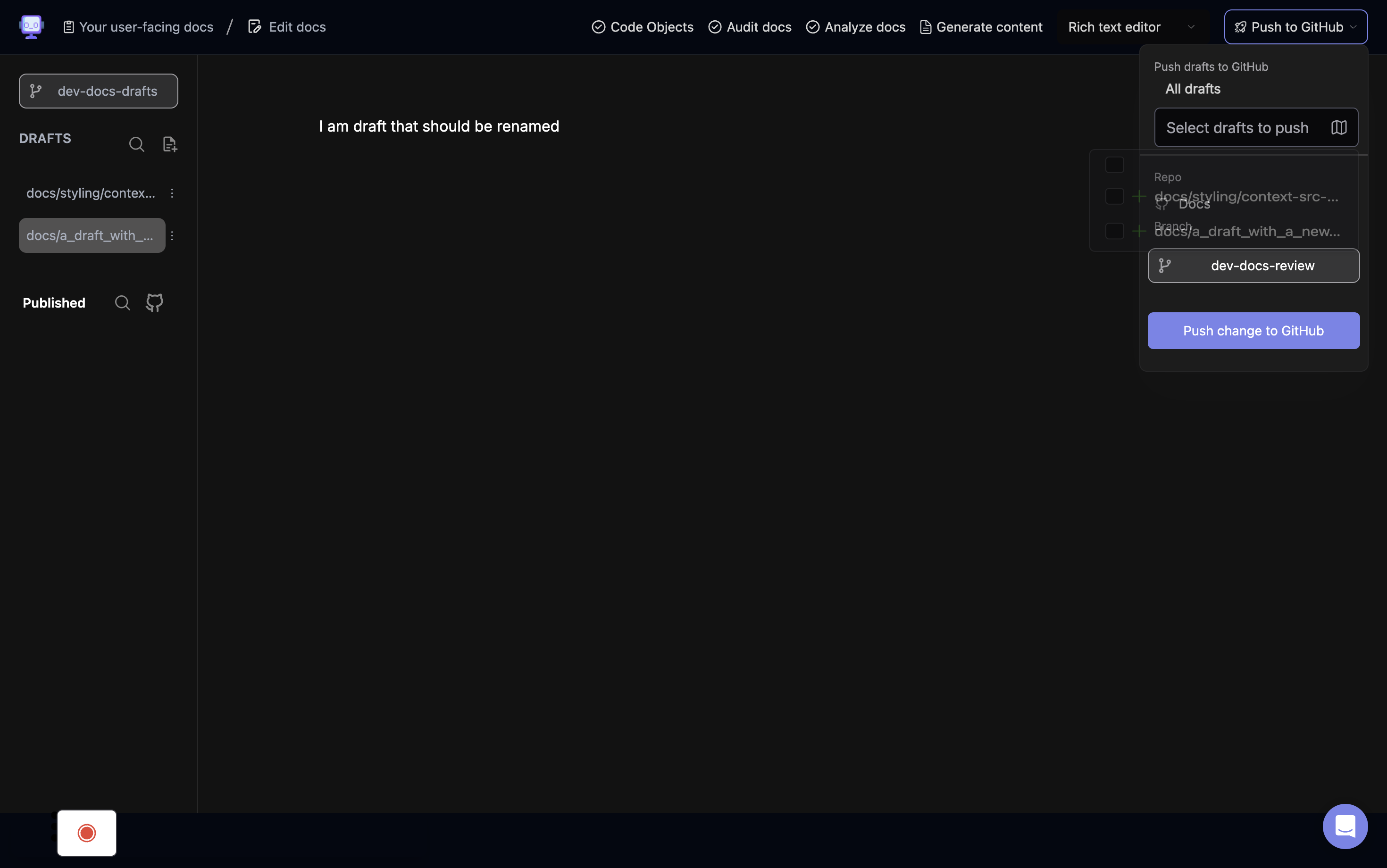Screen dimensions: 1387x868
Task: Click the branch icon in dev-docs-review field
Action: [x=1164, y=265]
